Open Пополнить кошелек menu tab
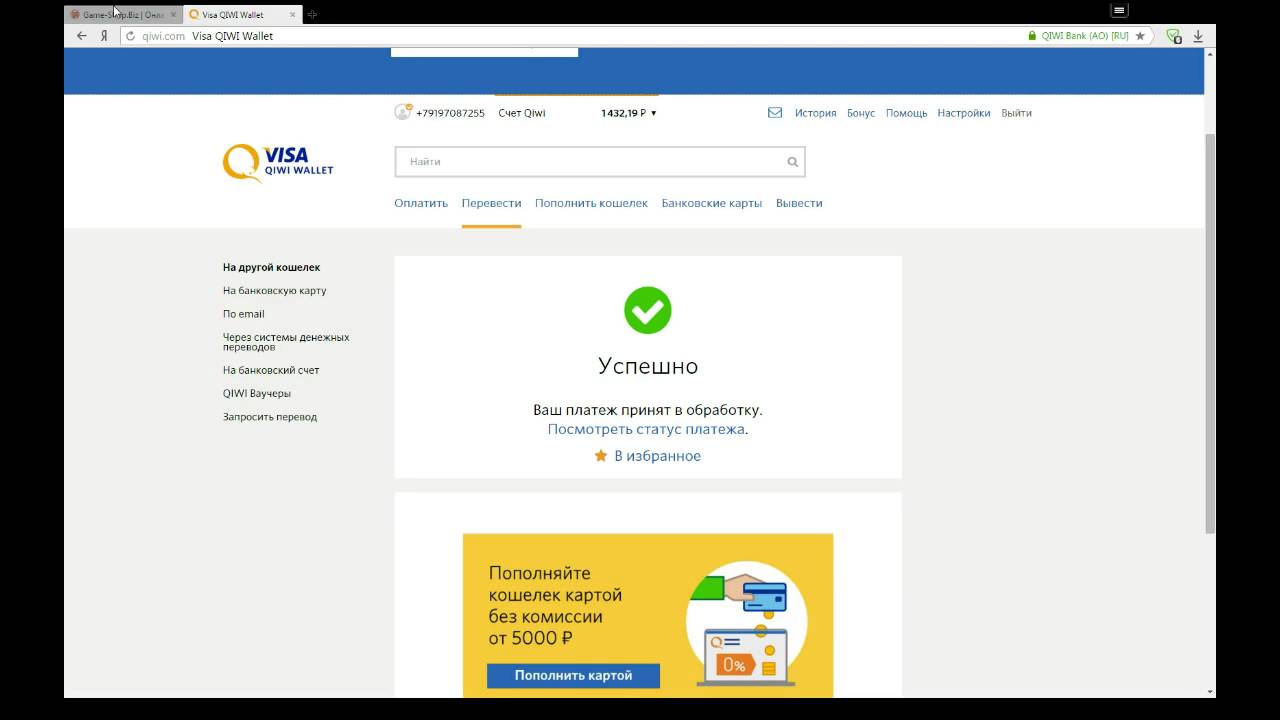The height and width of the screenshot is (720, 1280). click(591, 203)
